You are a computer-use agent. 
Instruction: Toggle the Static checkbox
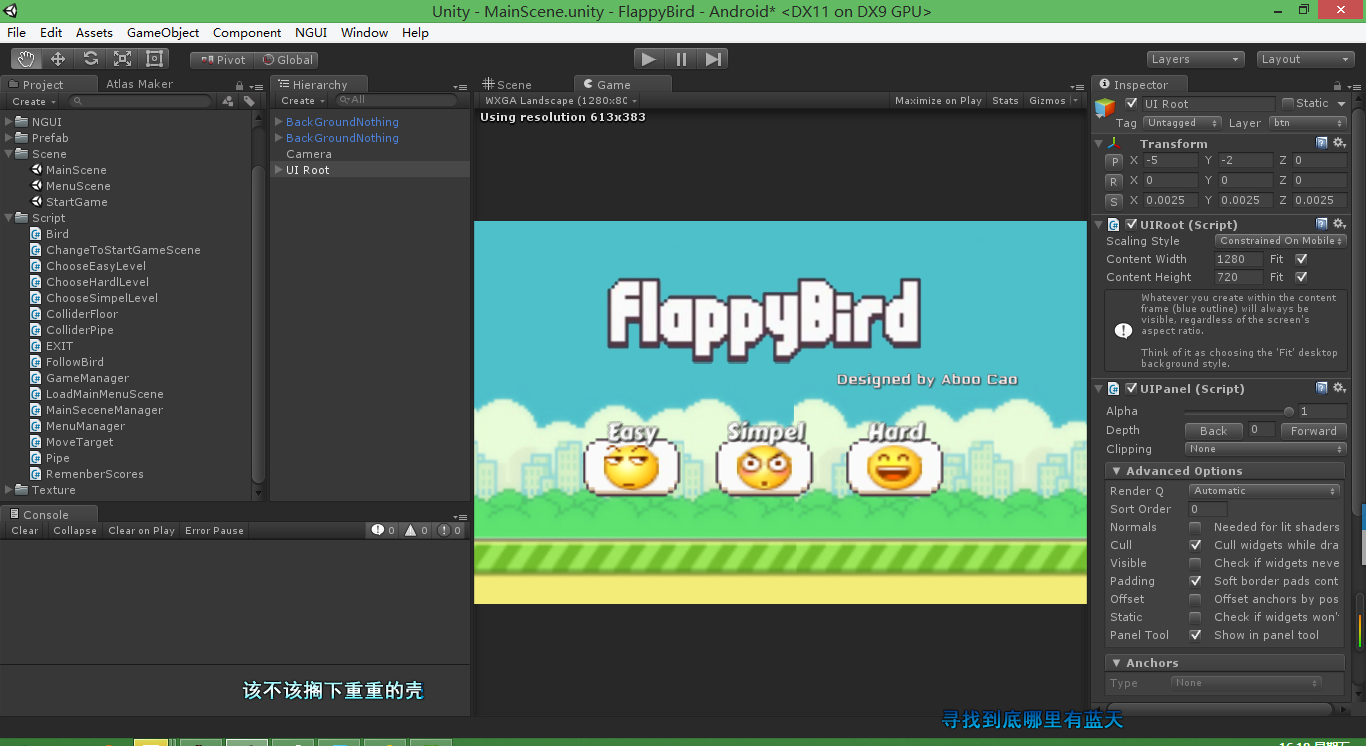tap(1287, 103)
